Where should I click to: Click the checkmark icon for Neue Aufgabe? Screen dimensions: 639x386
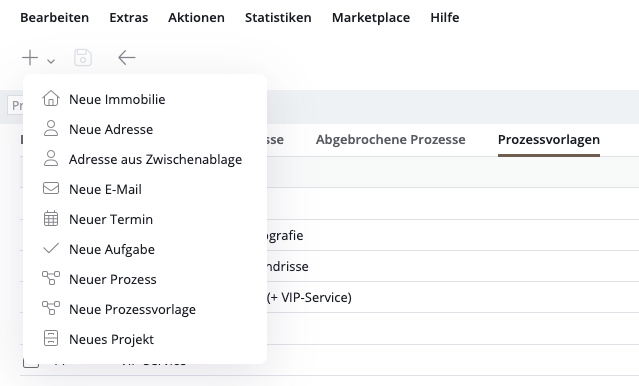pyautogui.click(x=51, y=248)
